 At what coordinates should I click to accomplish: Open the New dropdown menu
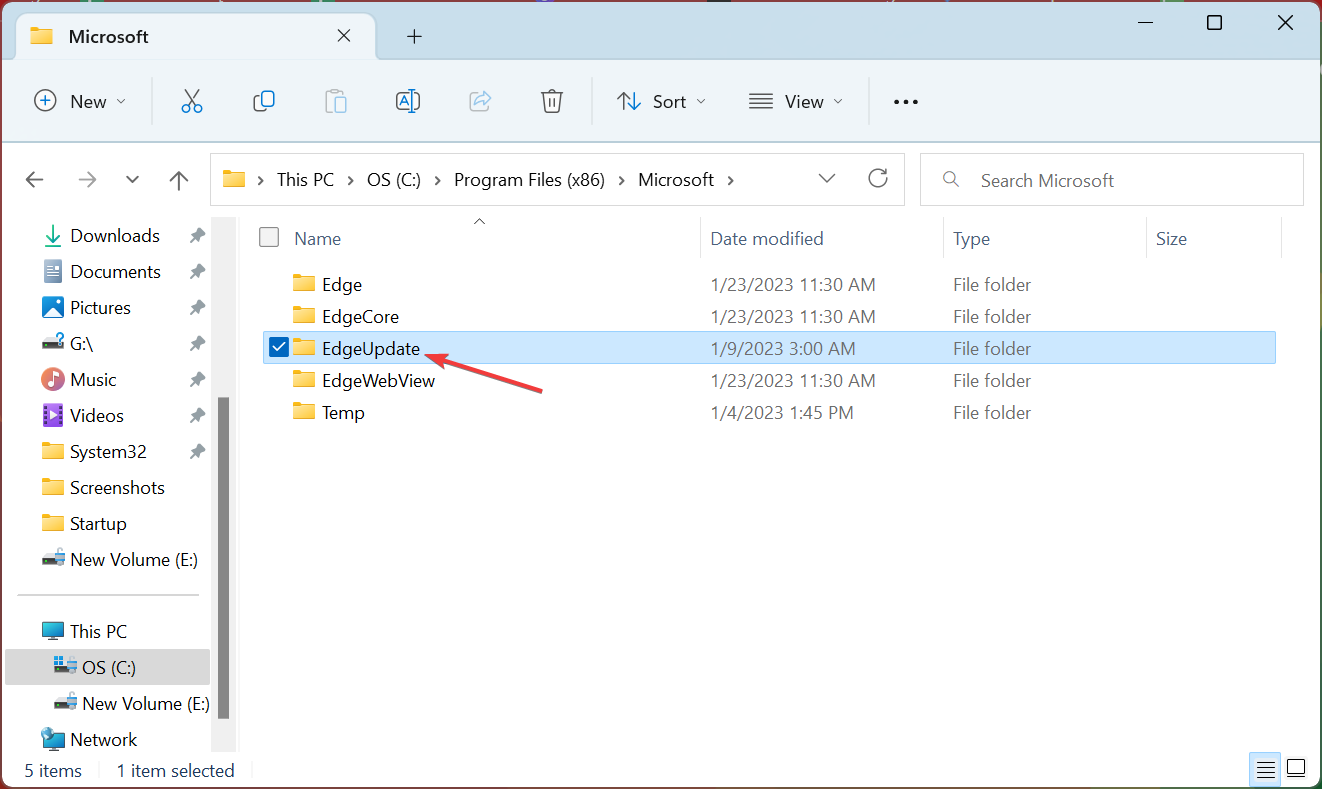80,101
